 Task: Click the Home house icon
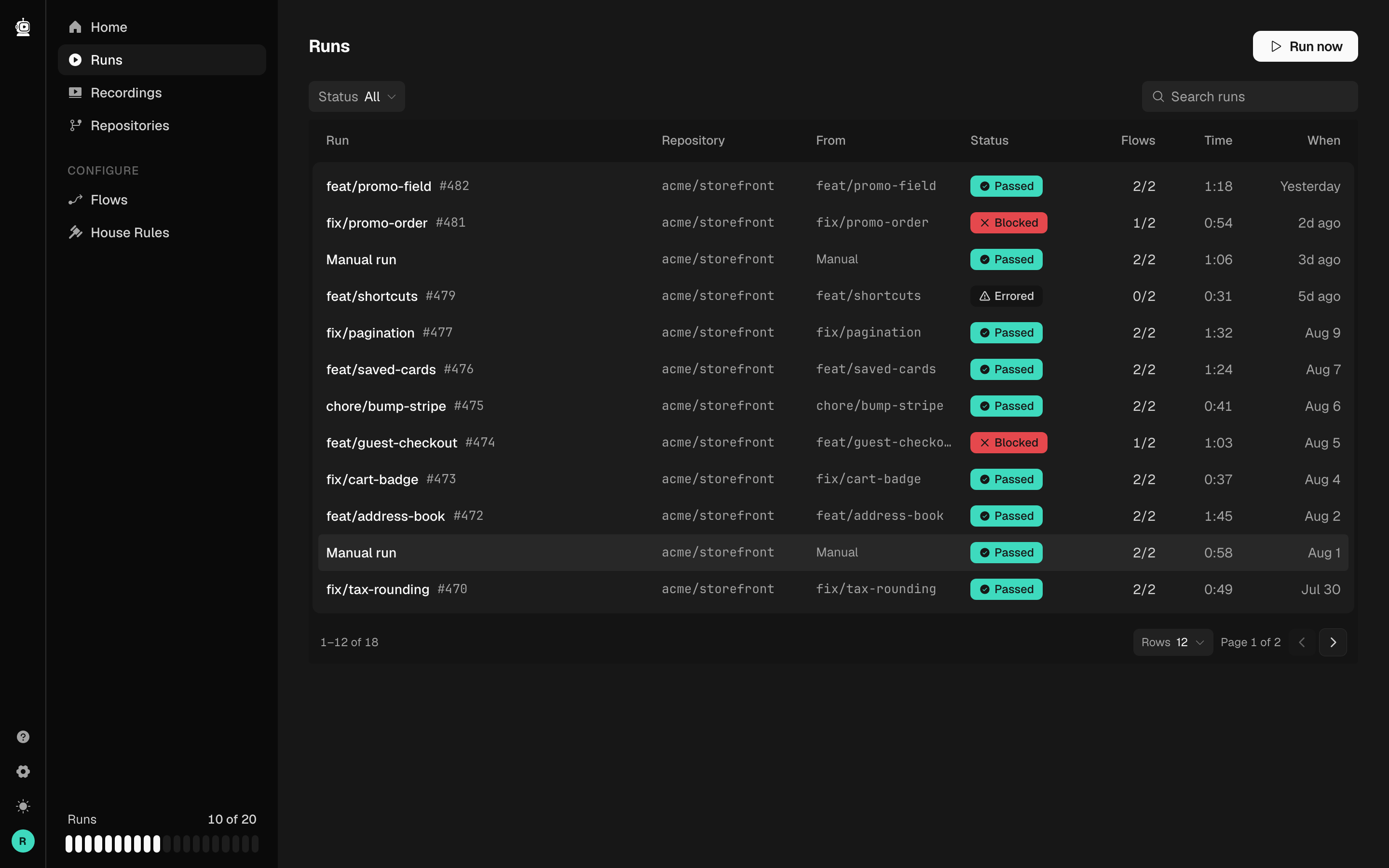tap(75, 27)
